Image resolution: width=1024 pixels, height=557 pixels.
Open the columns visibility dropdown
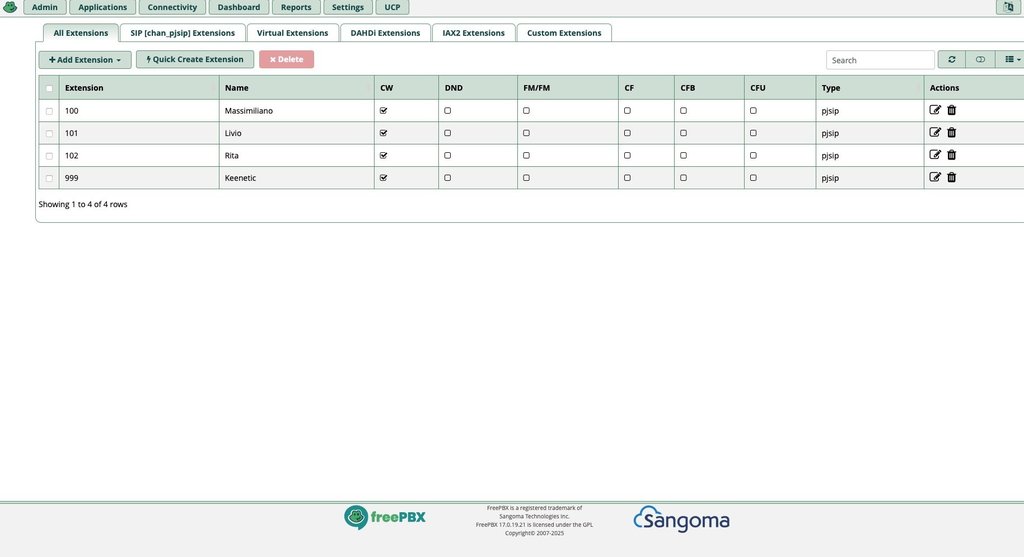pos(1012,59)
